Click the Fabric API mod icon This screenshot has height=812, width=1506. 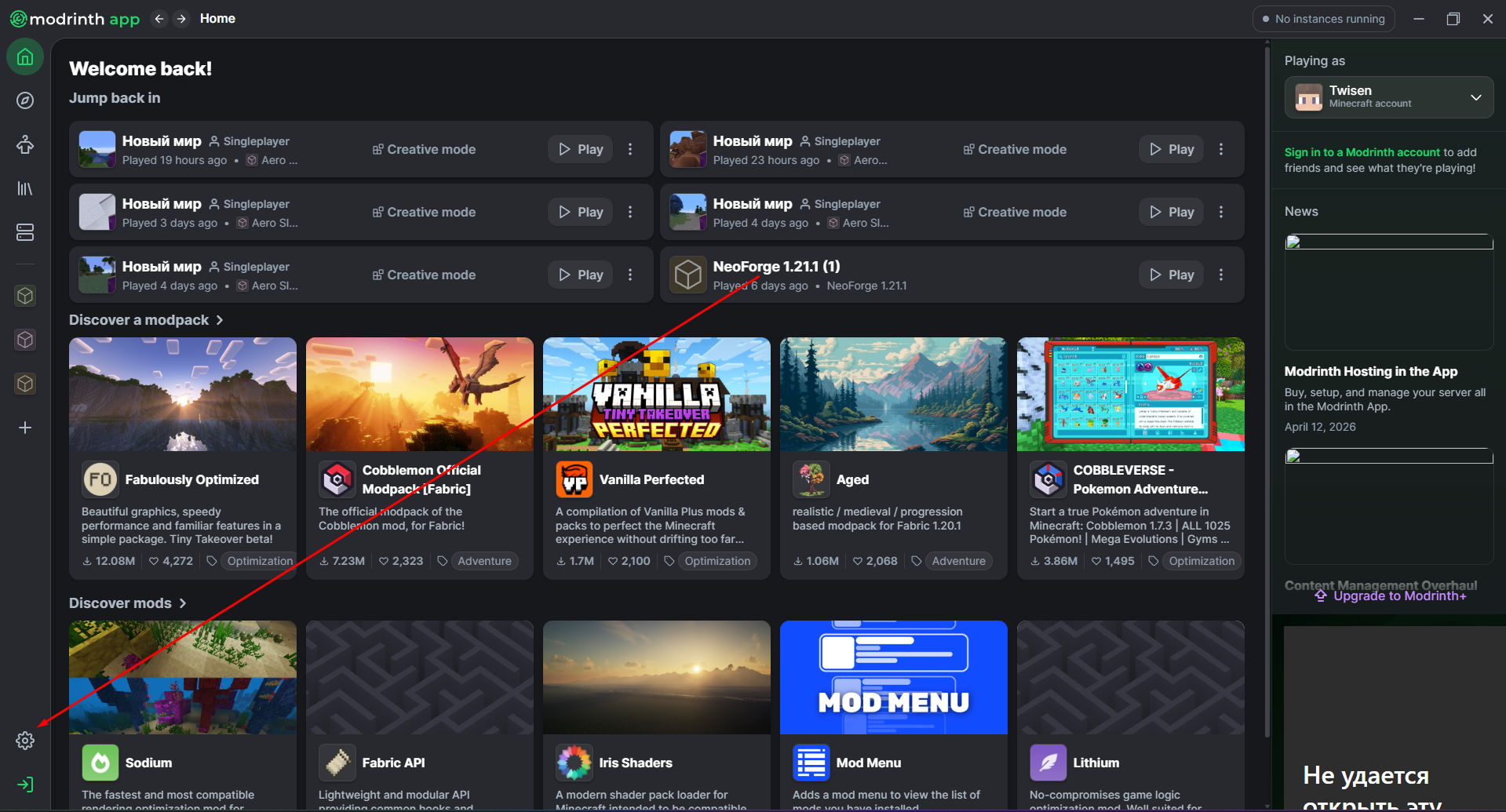pyautogui.click(x=337, y=763)
